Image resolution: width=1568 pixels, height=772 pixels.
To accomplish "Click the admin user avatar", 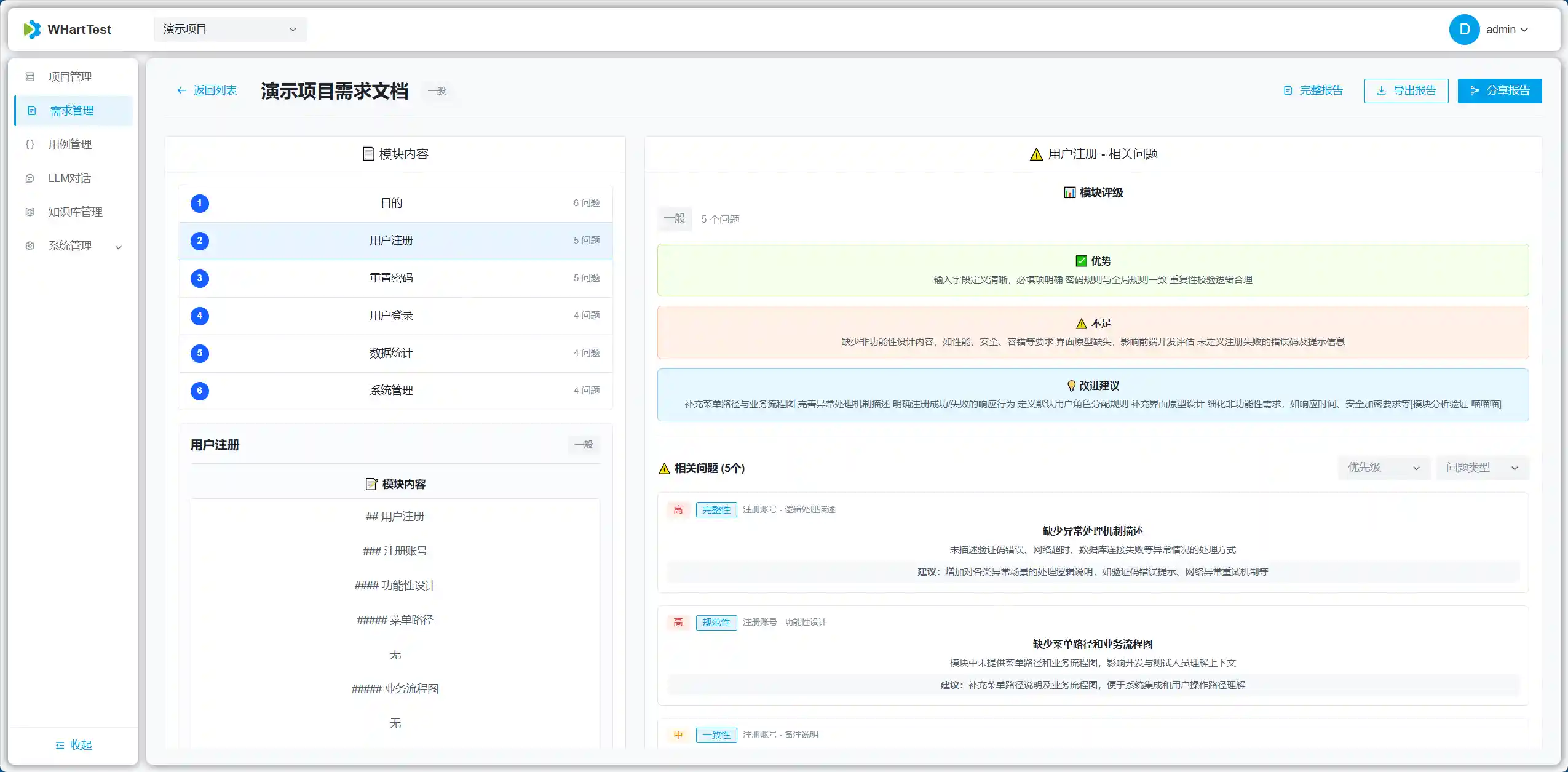I will (1464, 30).
